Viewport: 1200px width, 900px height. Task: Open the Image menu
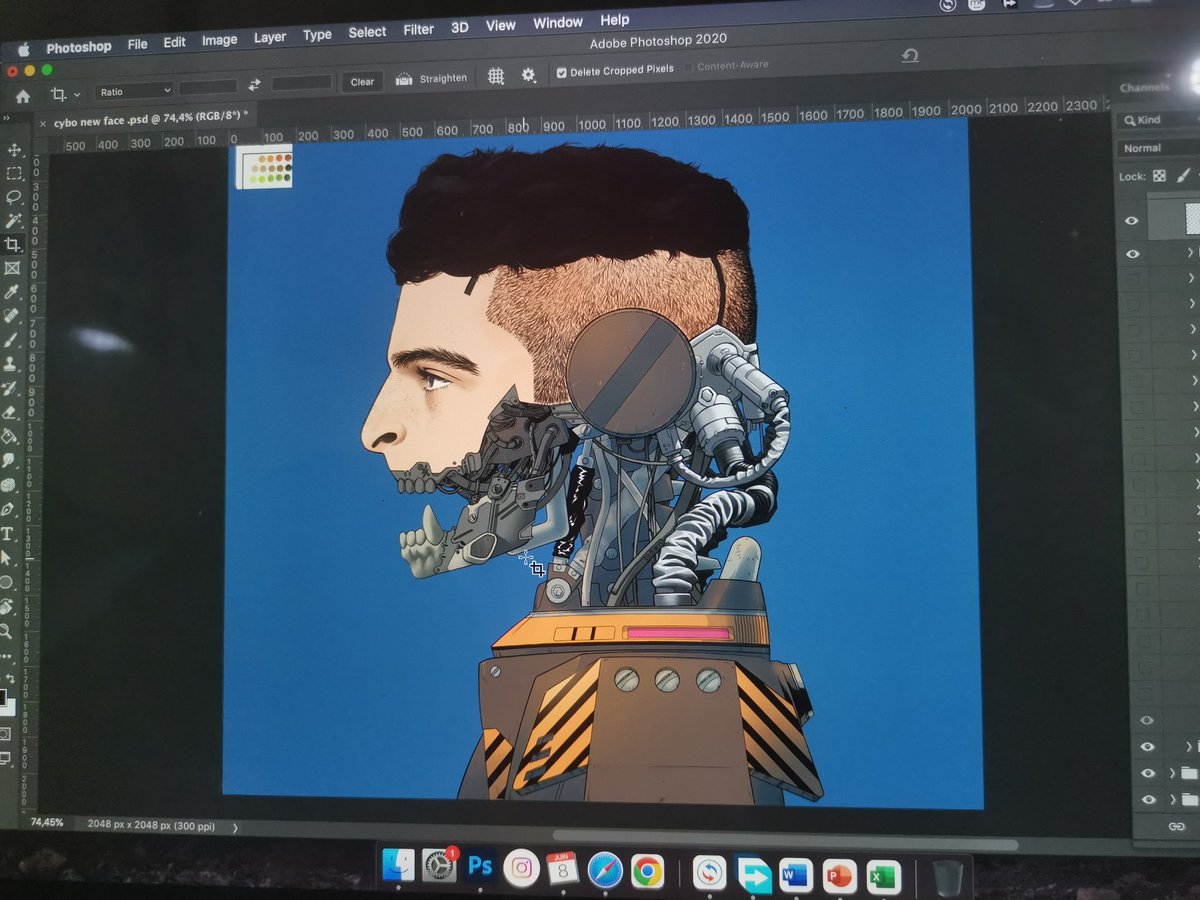[219, 40]
